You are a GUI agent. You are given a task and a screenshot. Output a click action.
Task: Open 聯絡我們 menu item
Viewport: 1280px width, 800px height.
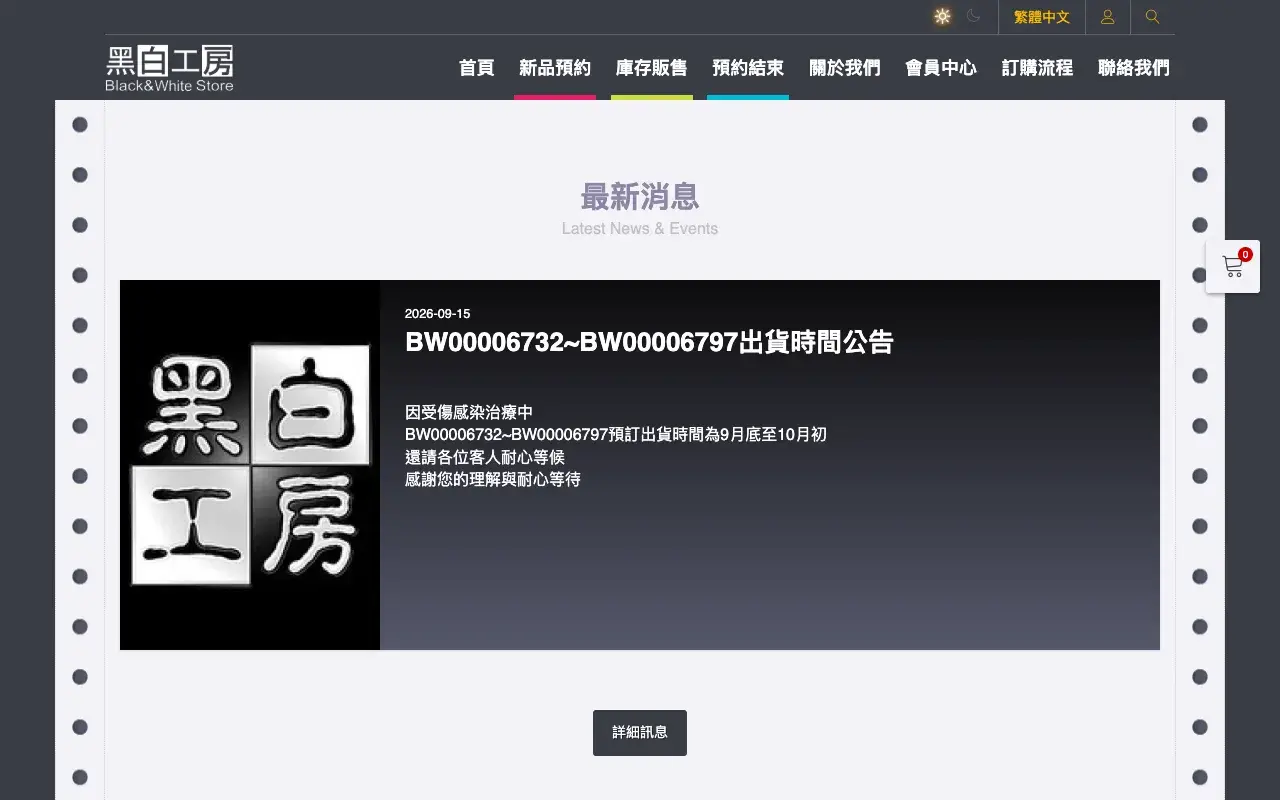(x=1134, y=68)
